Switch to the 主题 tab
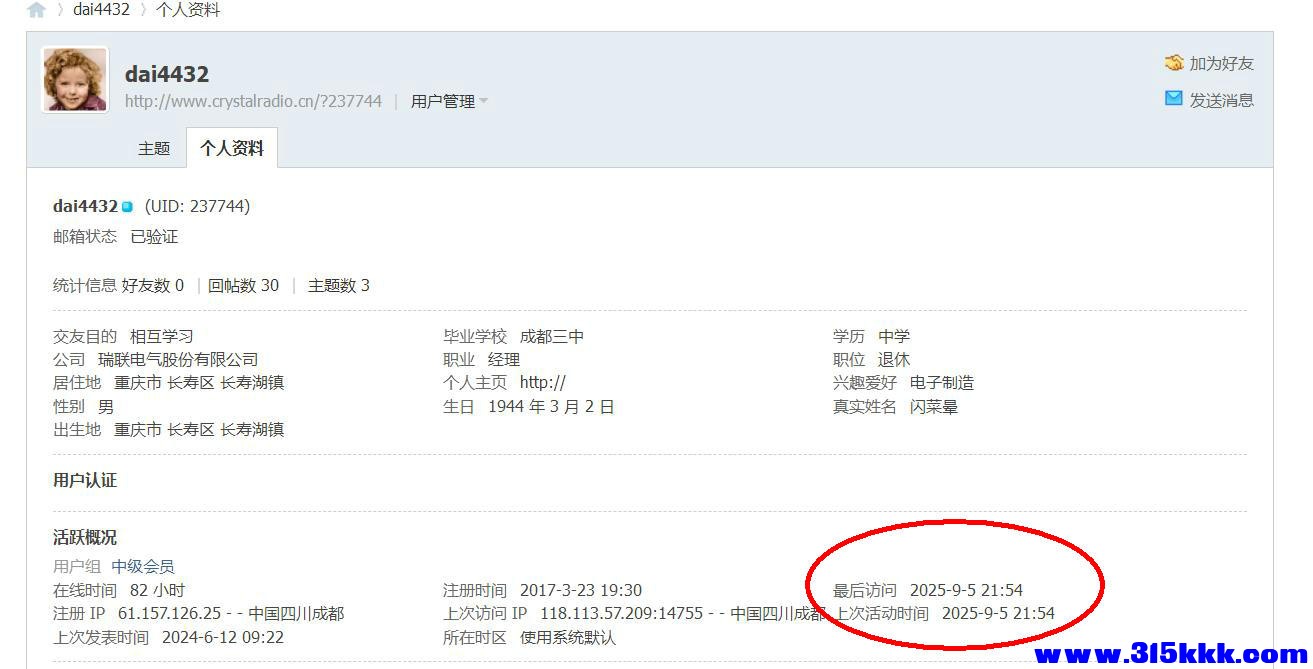The height and width of the screenshot is (669, 1313). (154, 148)
